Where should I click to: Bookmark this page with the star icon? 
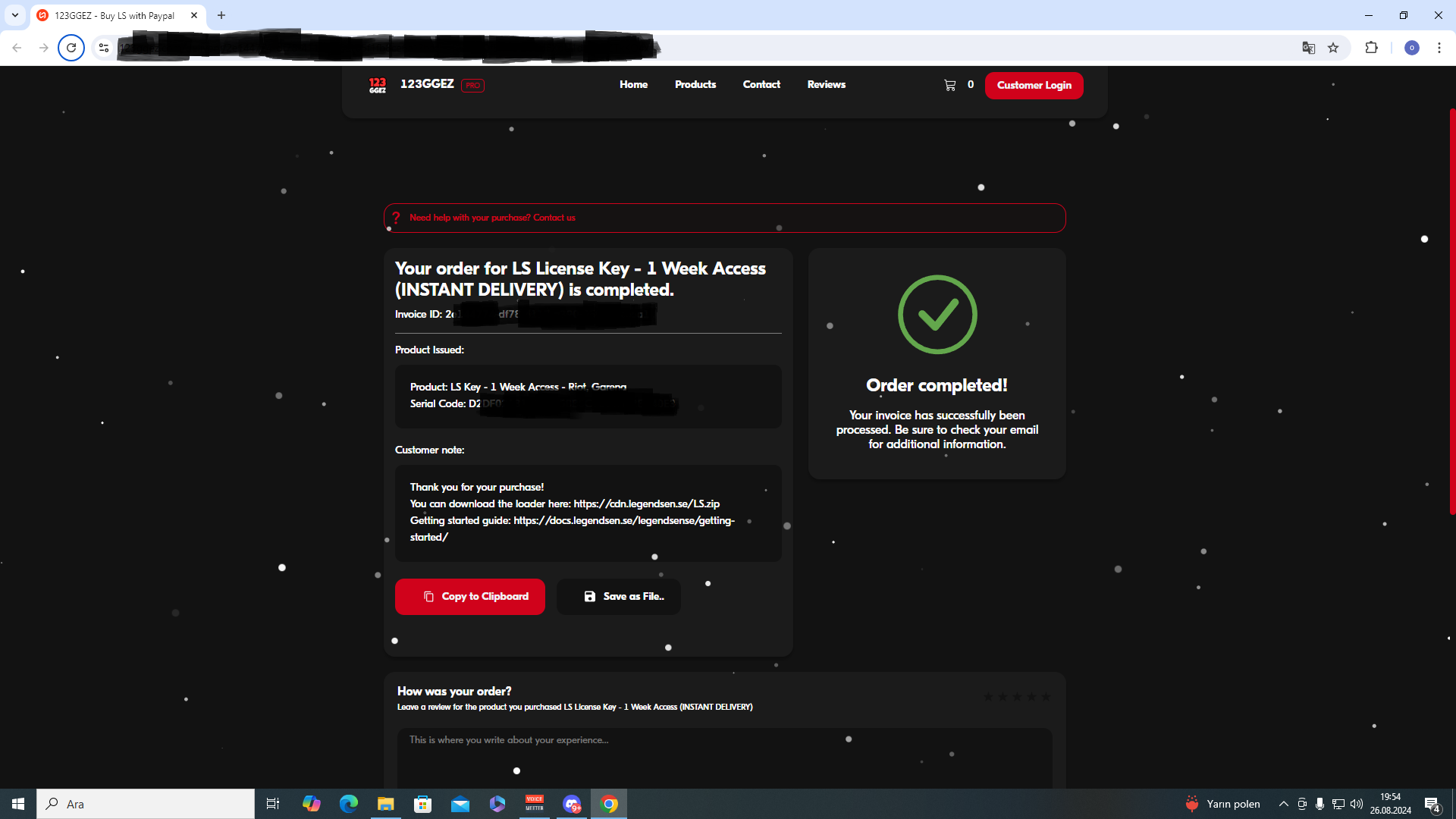(x=1333, y=48)
